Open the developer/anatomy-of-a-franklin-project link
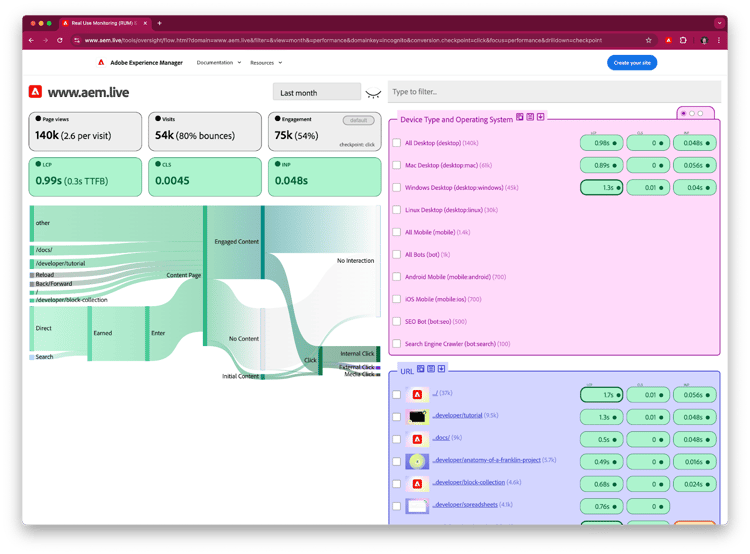 click(486, 460)
